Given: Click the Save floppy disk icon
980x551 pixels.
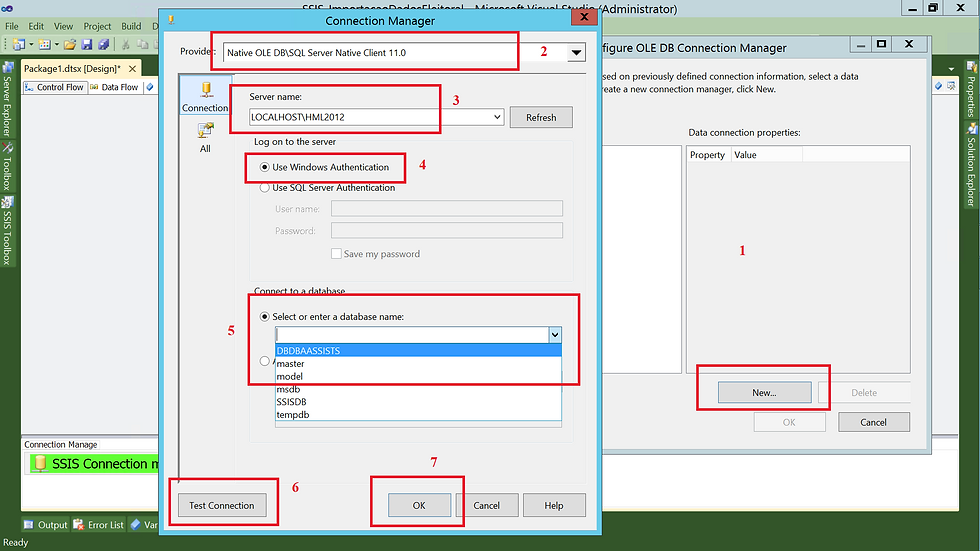Looking at the screenshot, I should coord(87,44).
